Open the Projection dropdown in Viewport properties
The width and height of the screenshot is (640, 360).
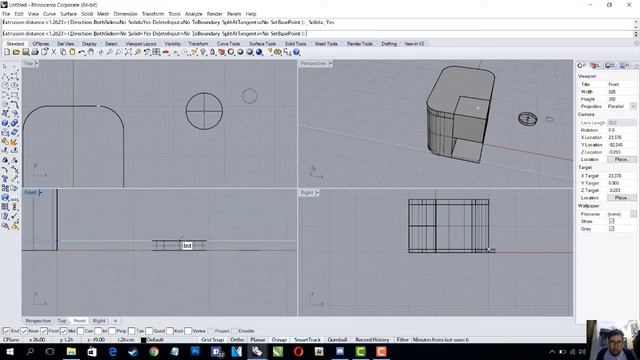[633, 107]
